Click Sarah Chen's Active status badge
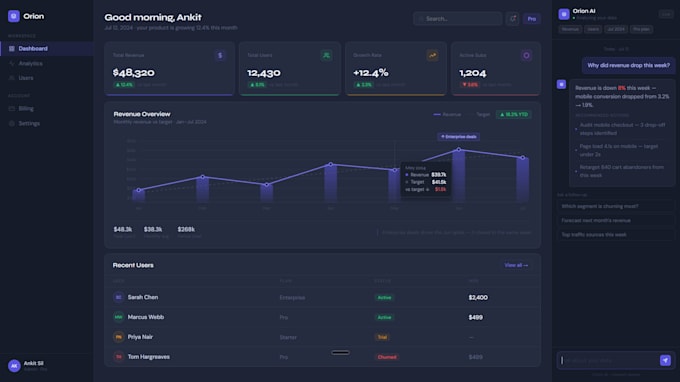The width and height of the screenshot is (680, 382). point(384,297)
